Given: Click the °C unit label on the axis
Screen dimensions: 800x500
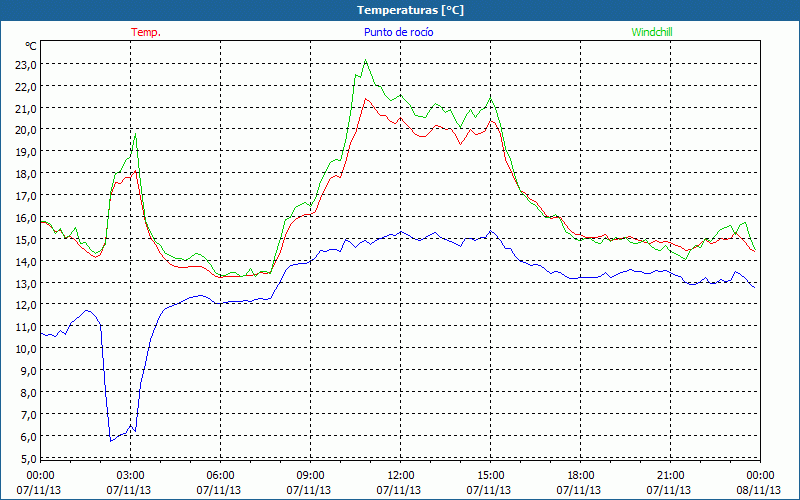Looking at the screenshot, I should point(31,46).
